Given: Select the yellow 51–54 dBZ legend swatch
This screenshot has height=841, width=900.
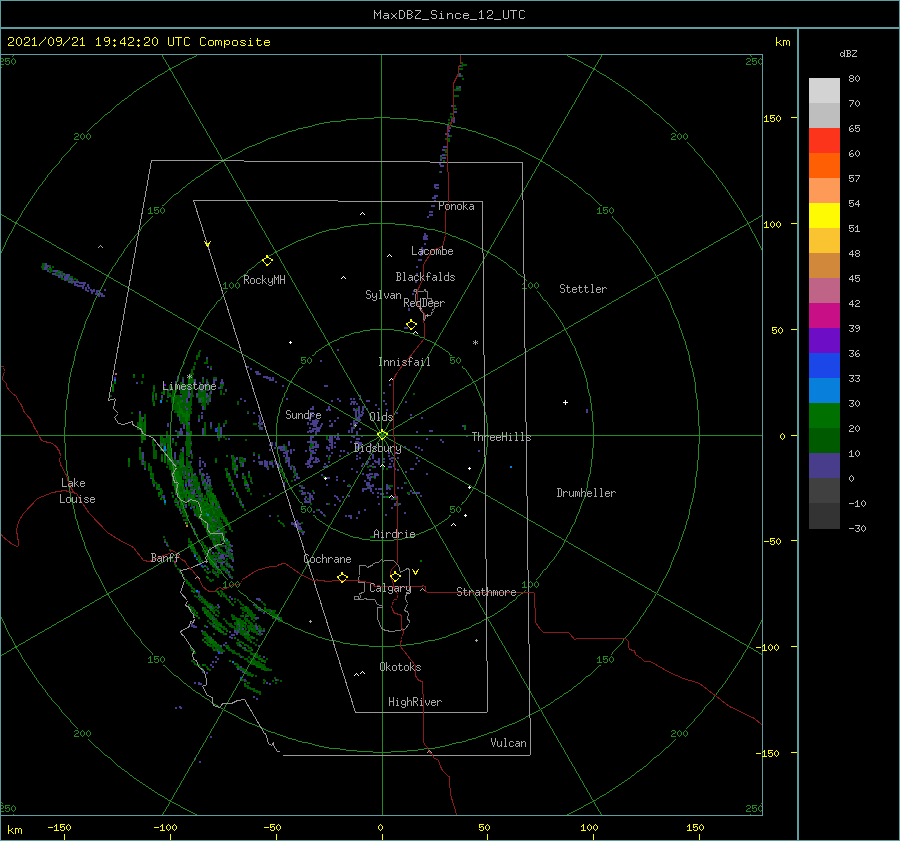Looking at the screenshot, I should tap(824, 215).
